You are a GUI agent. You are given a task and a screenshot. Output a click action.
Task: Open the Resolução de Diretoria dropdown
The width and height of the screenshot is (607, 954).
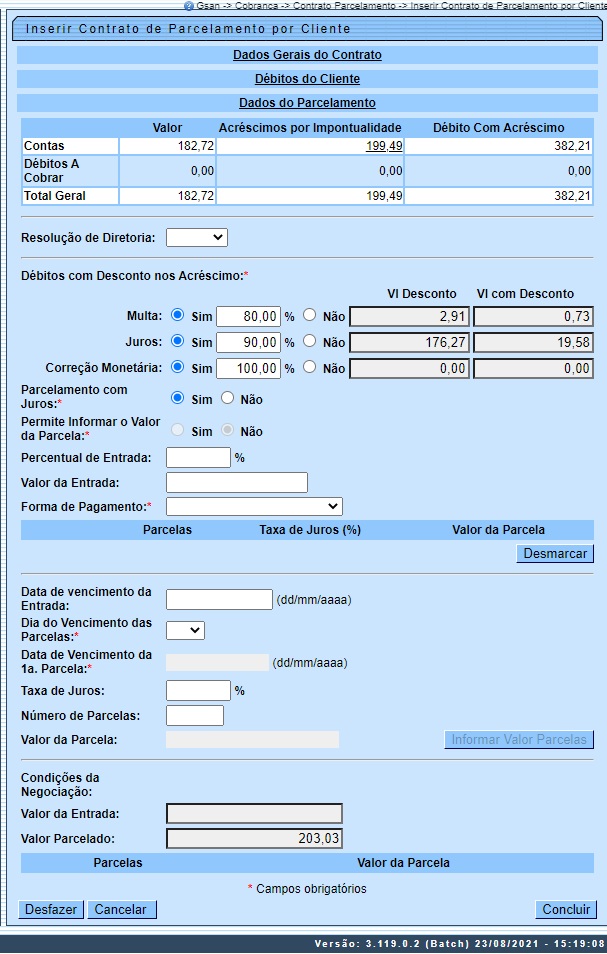[x=197, y=237]
